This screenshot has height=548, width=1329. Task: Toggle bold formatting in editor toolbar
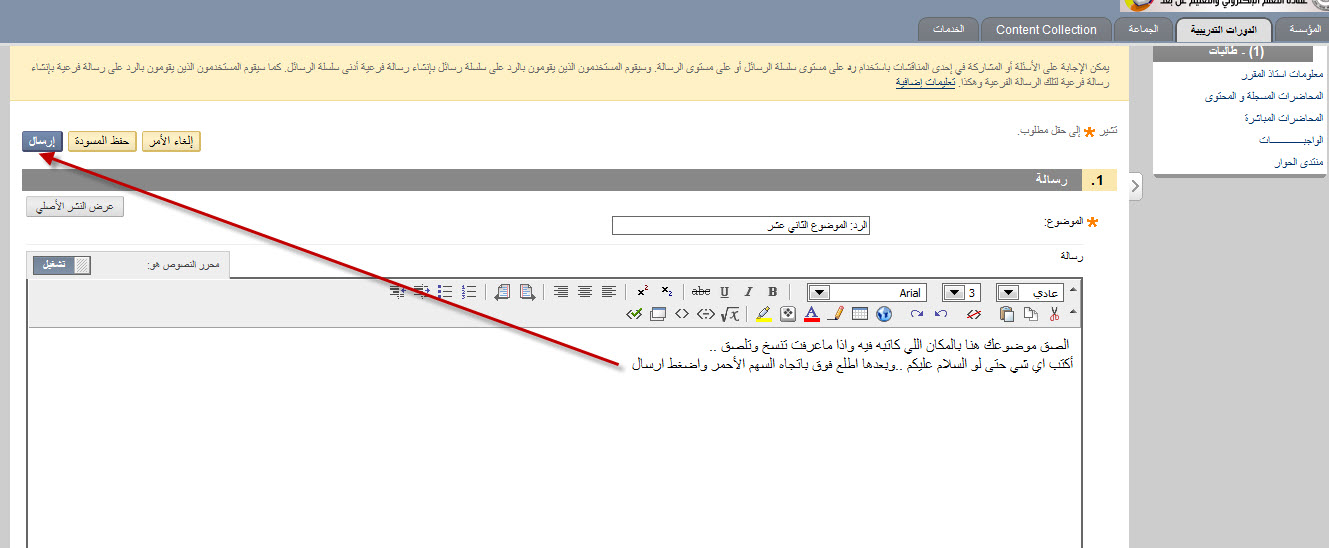[772, 292]
